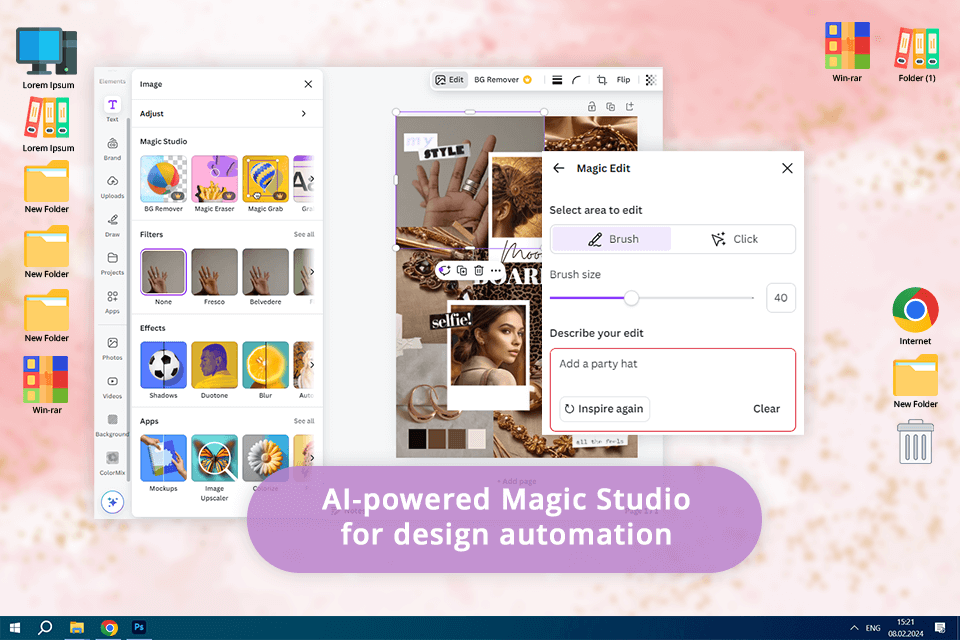Open the Image Upscaler app
Screen dimensions: 960x640
pos(214,468)
